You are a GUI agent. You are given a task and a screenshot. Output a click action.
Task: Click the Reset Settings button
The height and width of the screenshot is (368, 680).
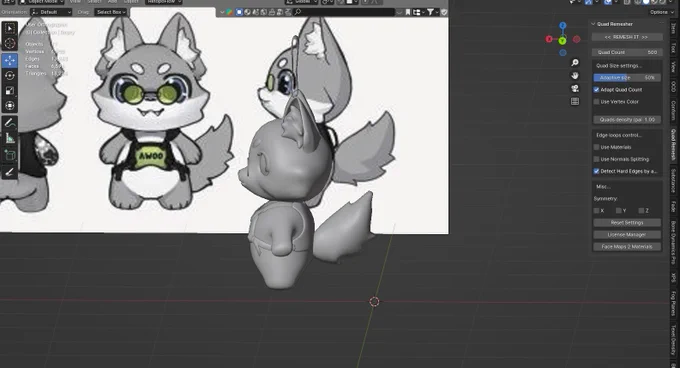(x=627, y=223)
